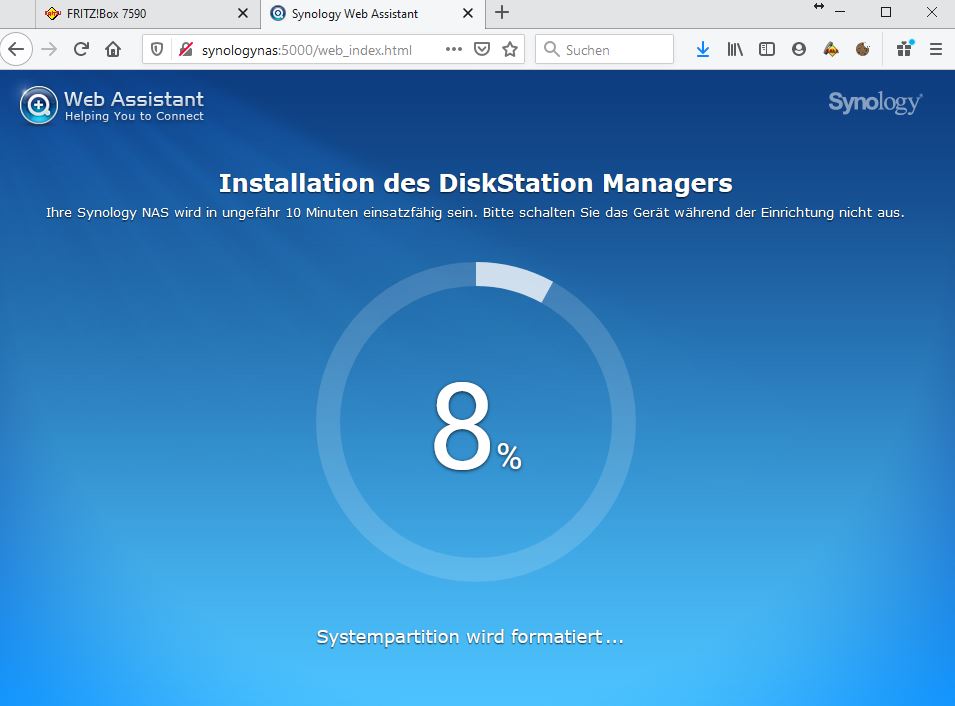Click the 8% progress value
The height and width of the screenshot is (706, 955).
point(476,426)
